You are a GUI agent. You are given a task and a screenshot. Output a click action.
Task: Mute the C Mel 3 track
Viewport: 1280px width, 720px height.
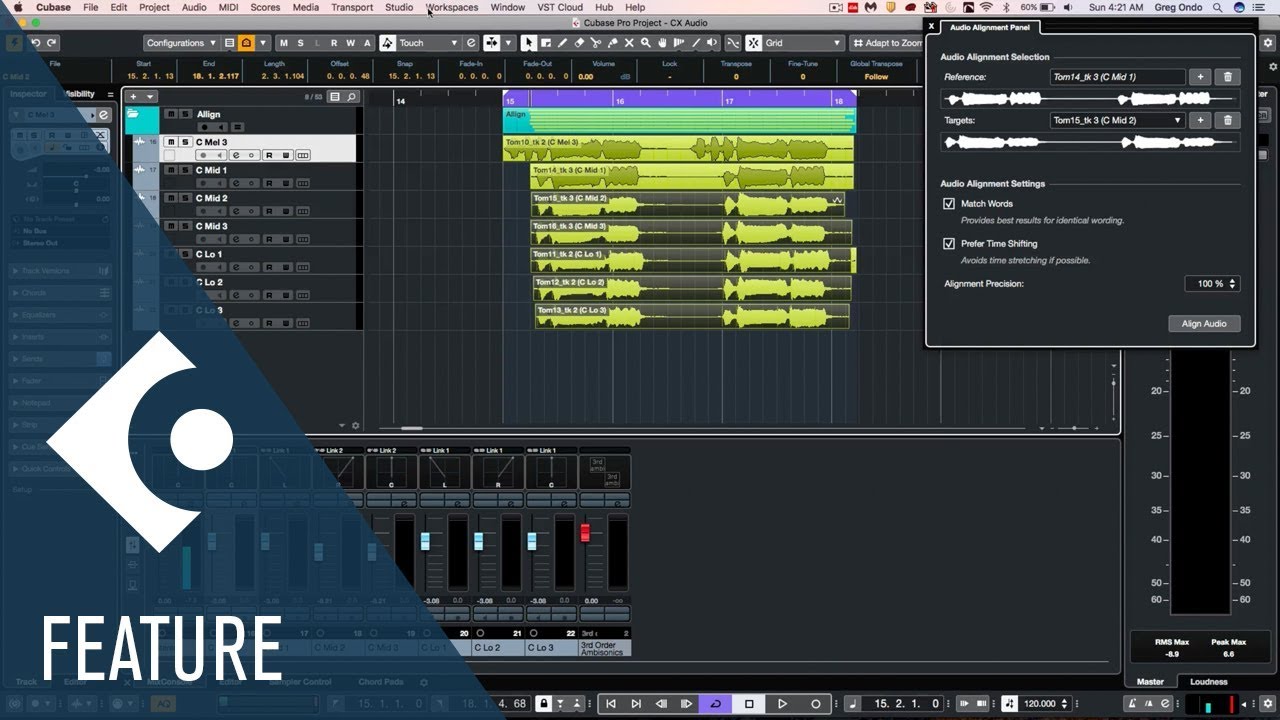pyautogui.click(x=170, y=142)
